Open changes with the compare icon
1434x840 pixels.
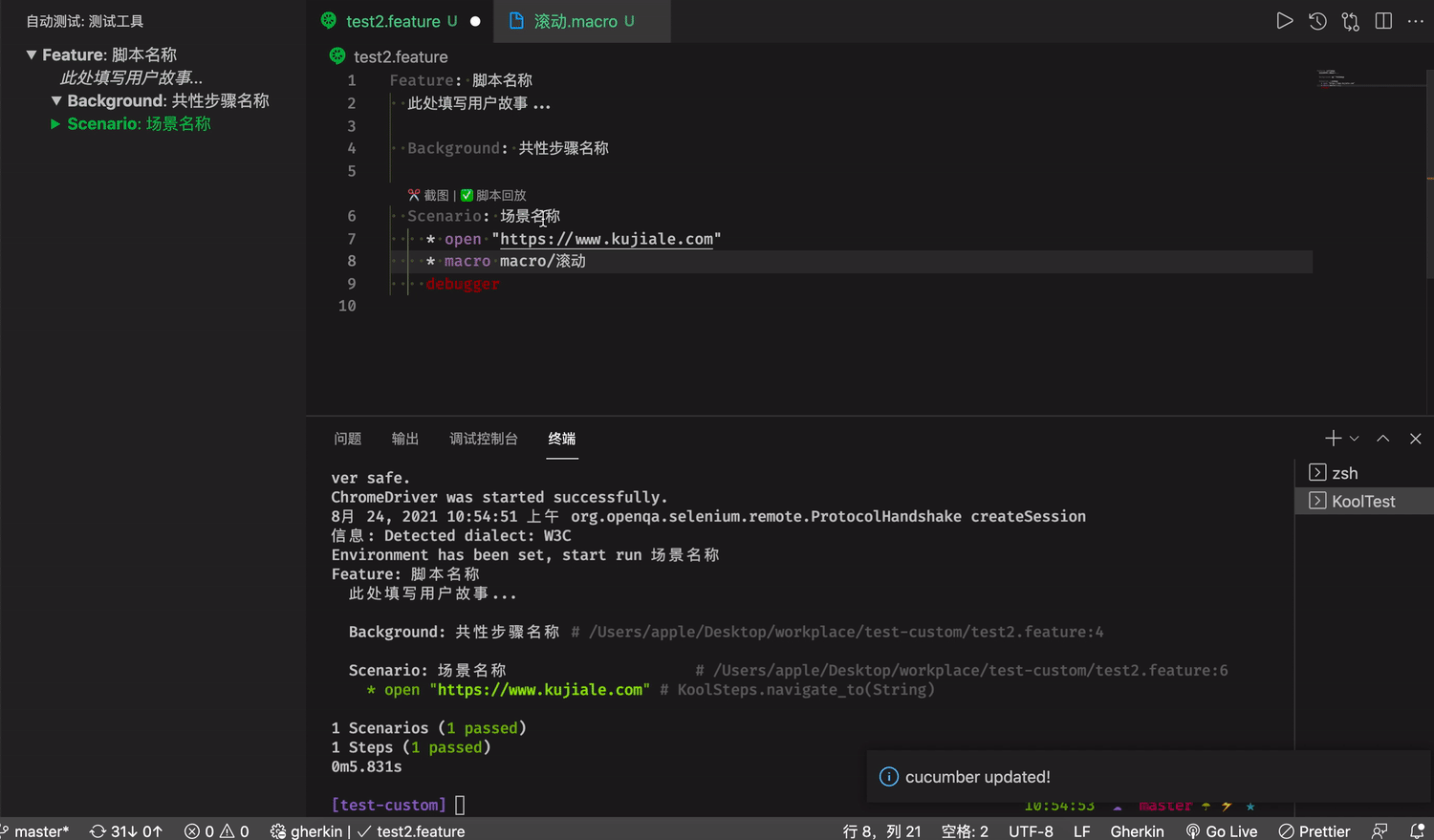[1351, 21]
